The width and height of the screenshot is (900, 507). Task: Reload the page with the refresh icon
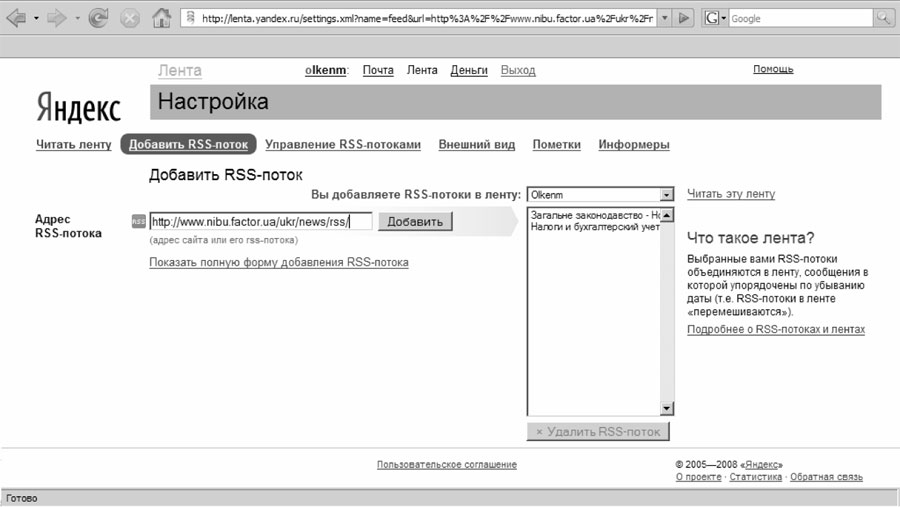click(98, 18)
